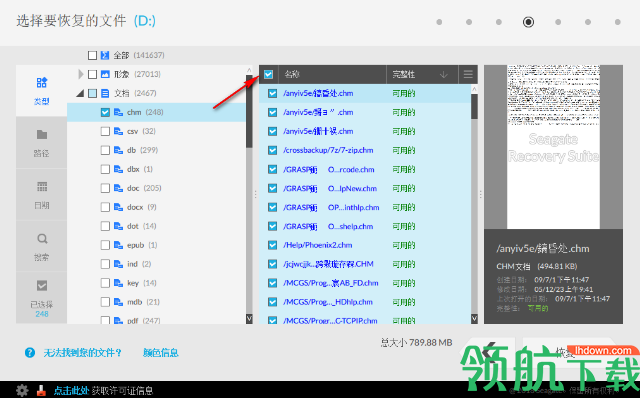This screenshot has width=640, height=398.
Task: Click the dbx file type icon
Action: coord(118,169)
